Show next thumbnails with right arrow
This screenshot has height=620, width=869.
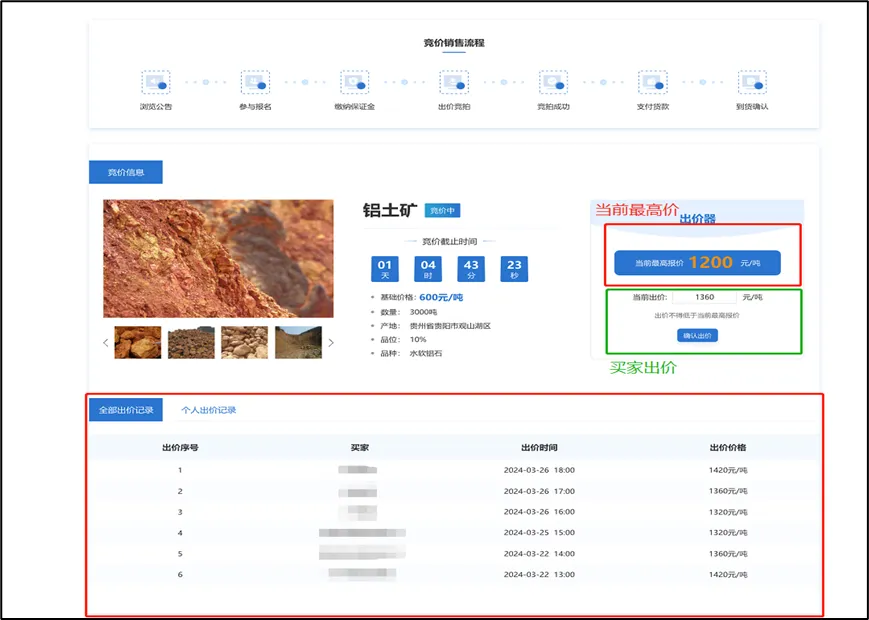pos(331,342)
